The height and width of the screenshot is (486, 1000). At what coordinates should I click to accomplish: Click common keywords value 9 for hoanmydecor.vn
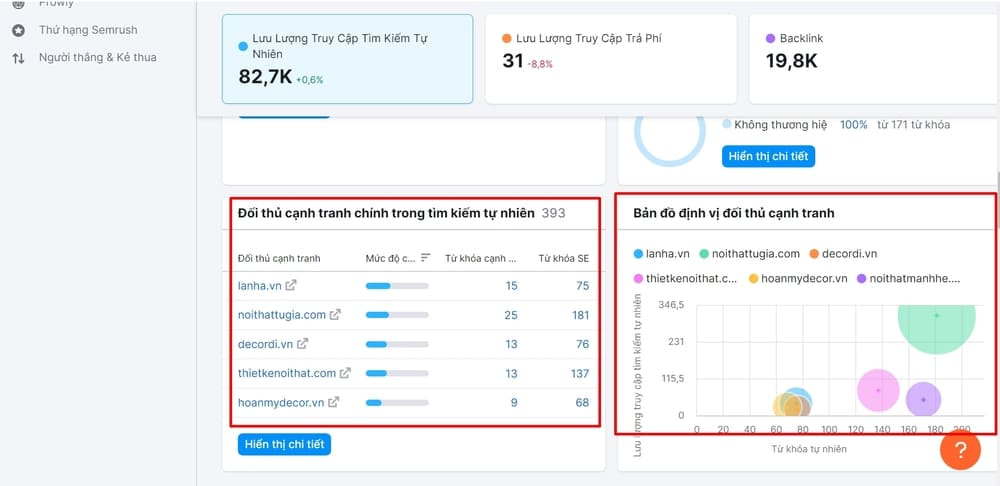[x=514, y=402]
